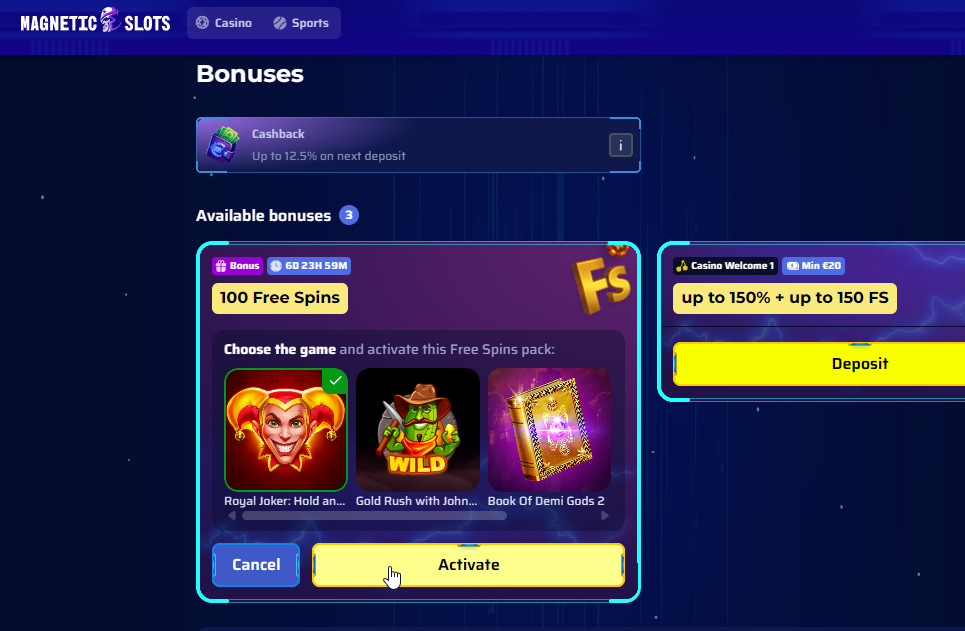
Task: Click the gift Bonus tag icon
Action: click(220, 266)
